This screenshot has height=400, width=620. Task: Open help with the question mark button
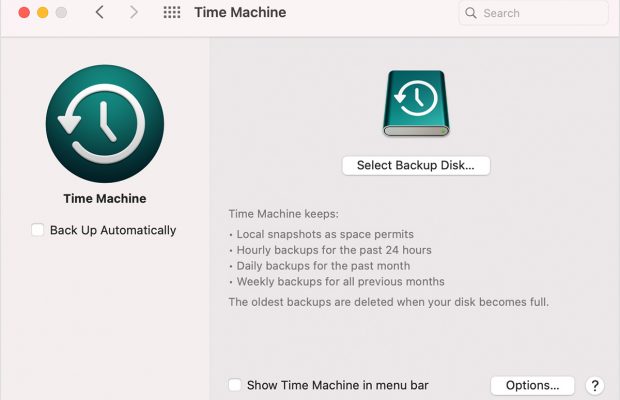[594, 385]
